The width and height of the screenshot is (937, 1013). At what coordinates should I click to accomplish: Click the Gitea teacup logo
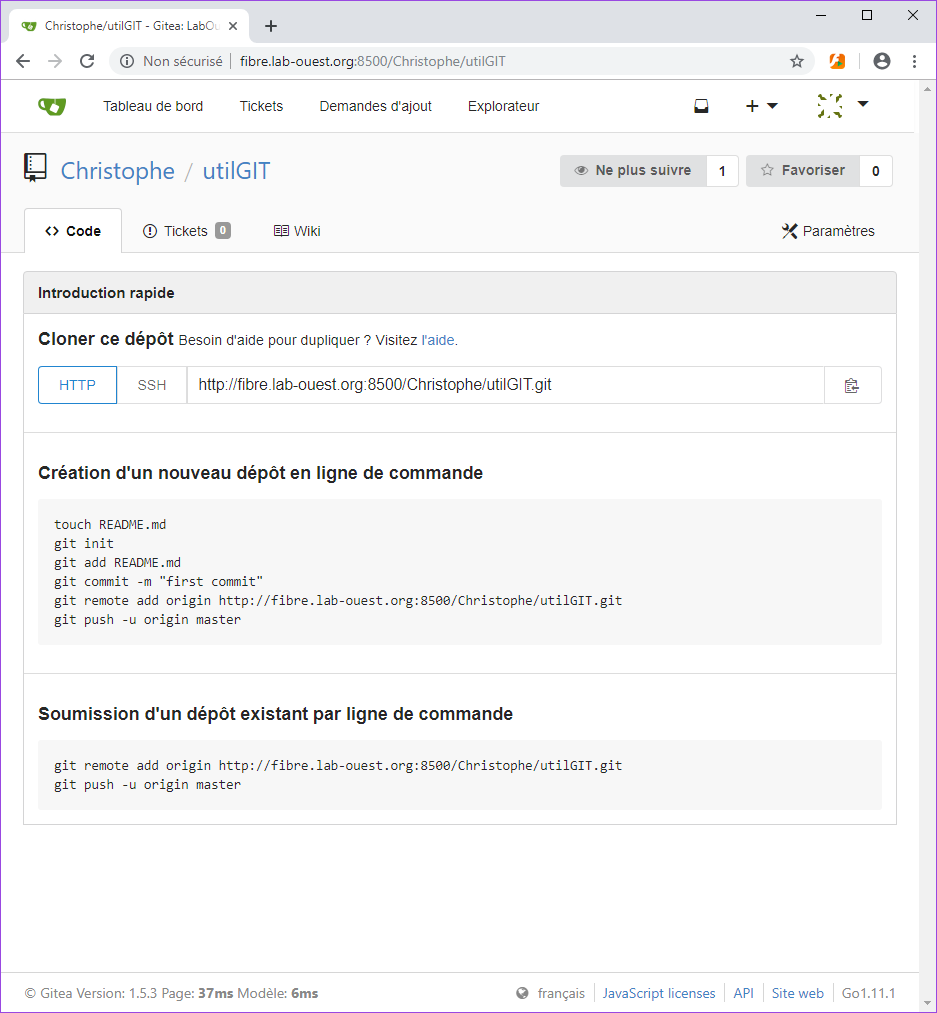click(x=52, y=106)
